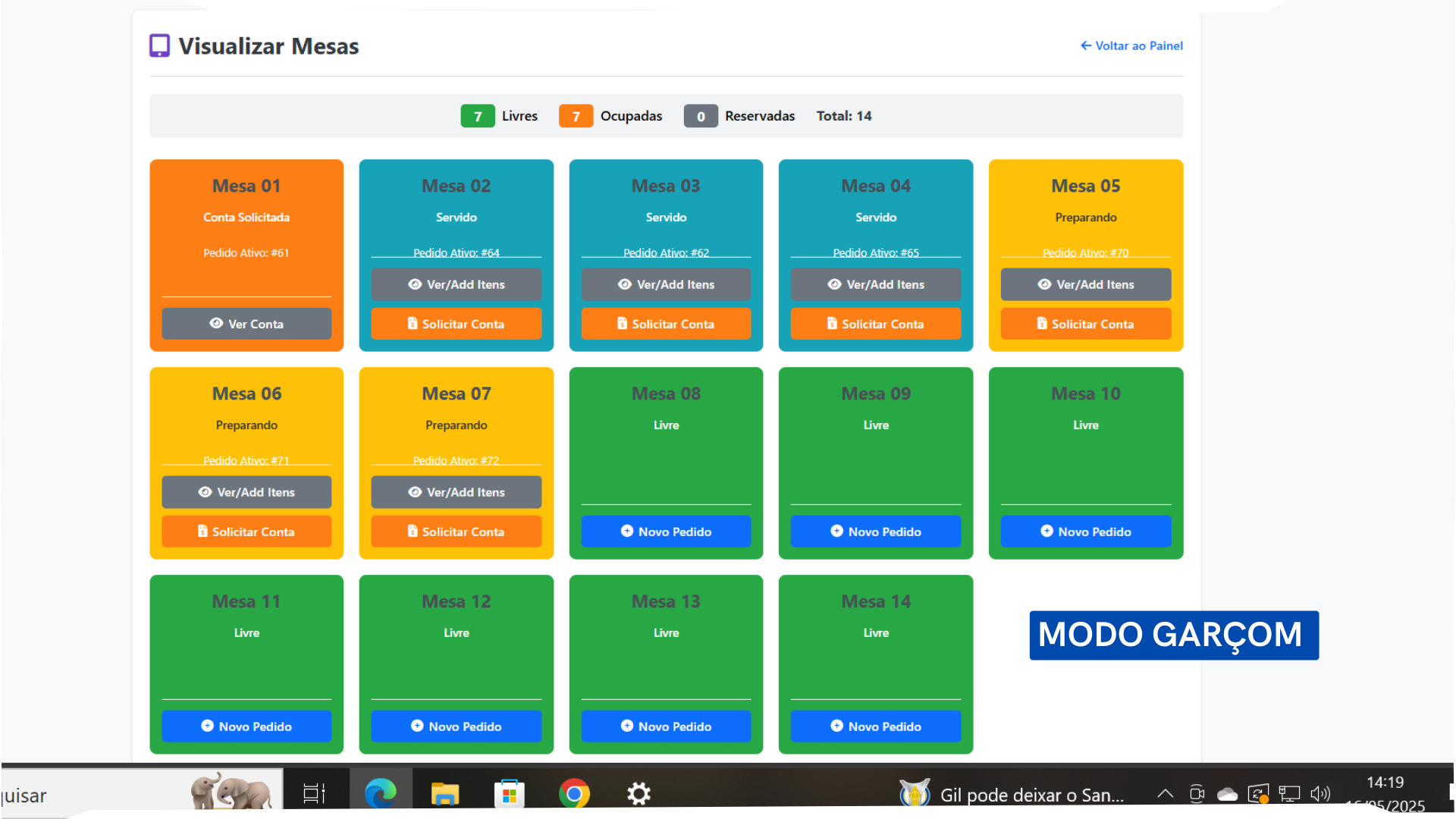Request bill for Mesa 03
The height and width of the screenshot is (819, 1456).
[x=666, y=324]
